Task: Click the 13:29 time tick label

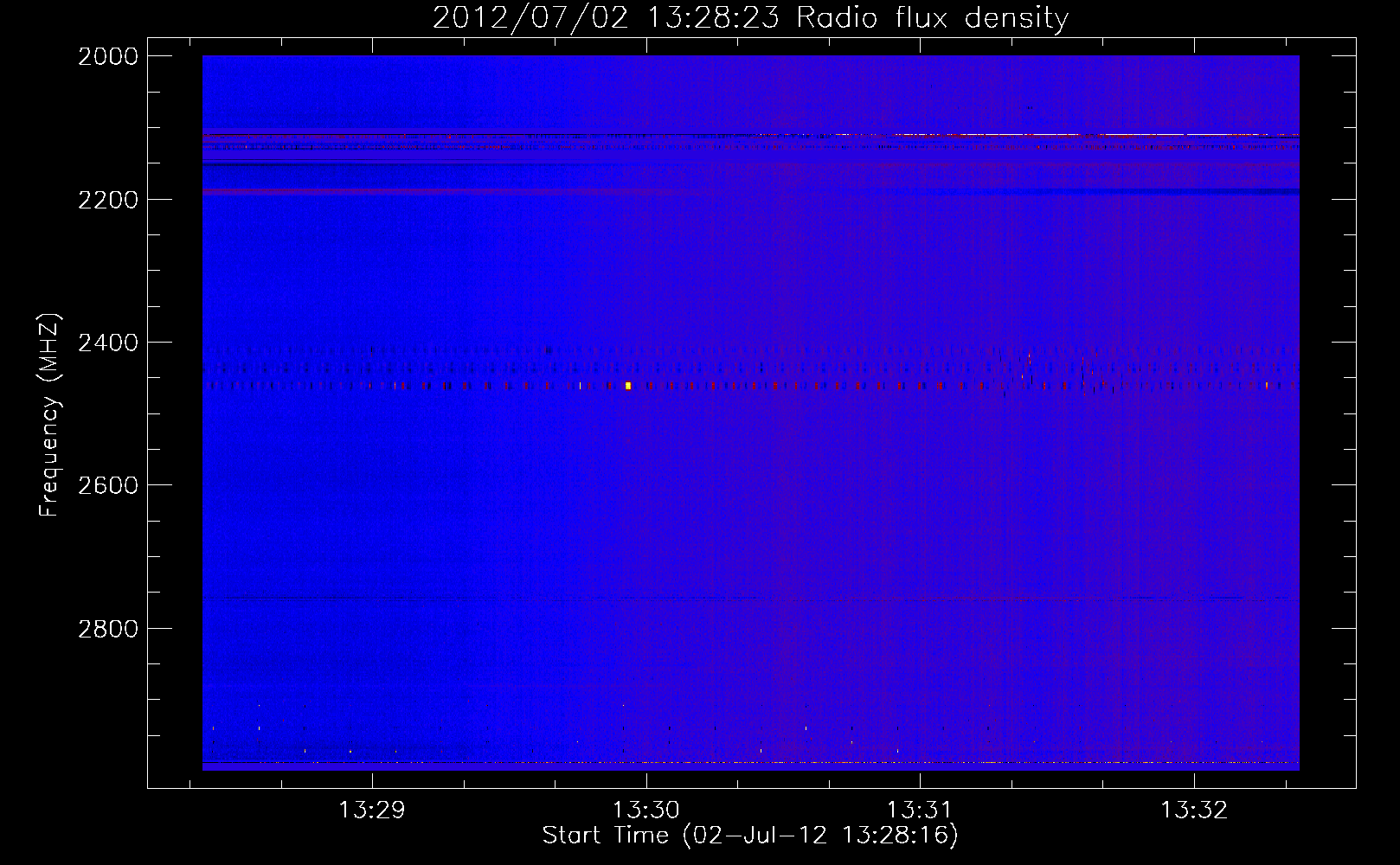Action: point(372,810)
